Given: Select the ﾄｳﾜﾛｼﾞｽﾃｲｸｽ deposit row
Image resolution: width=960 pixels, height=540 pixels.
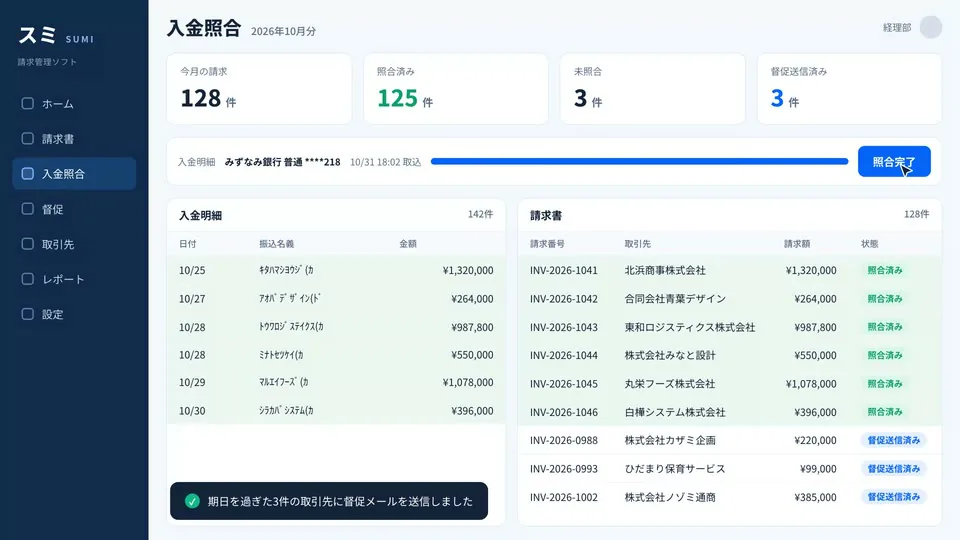Looking at the screenshot, I should 336,327.
